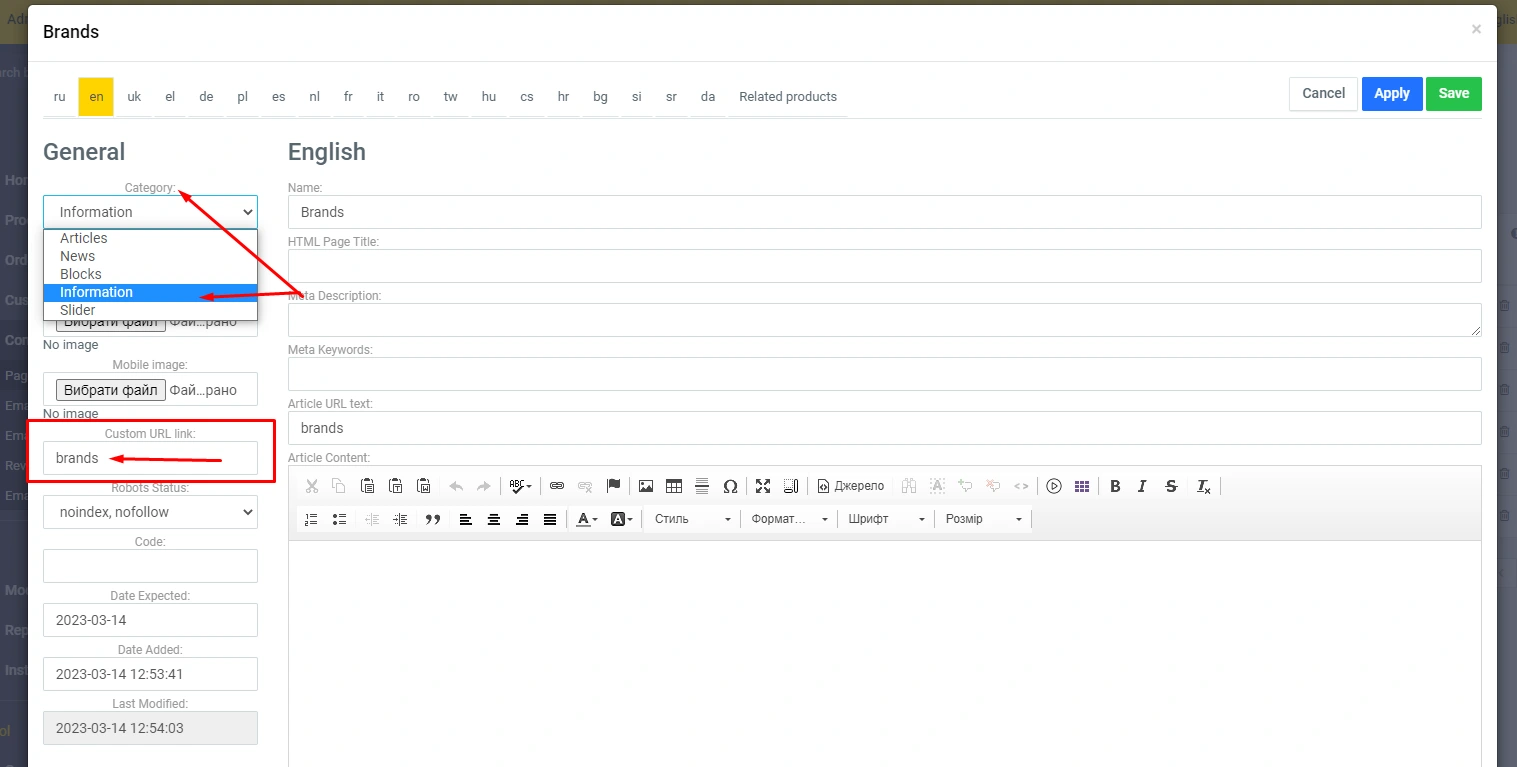Click the insert link icon
Screen dimensions: 1517x767
coord(557,486)
